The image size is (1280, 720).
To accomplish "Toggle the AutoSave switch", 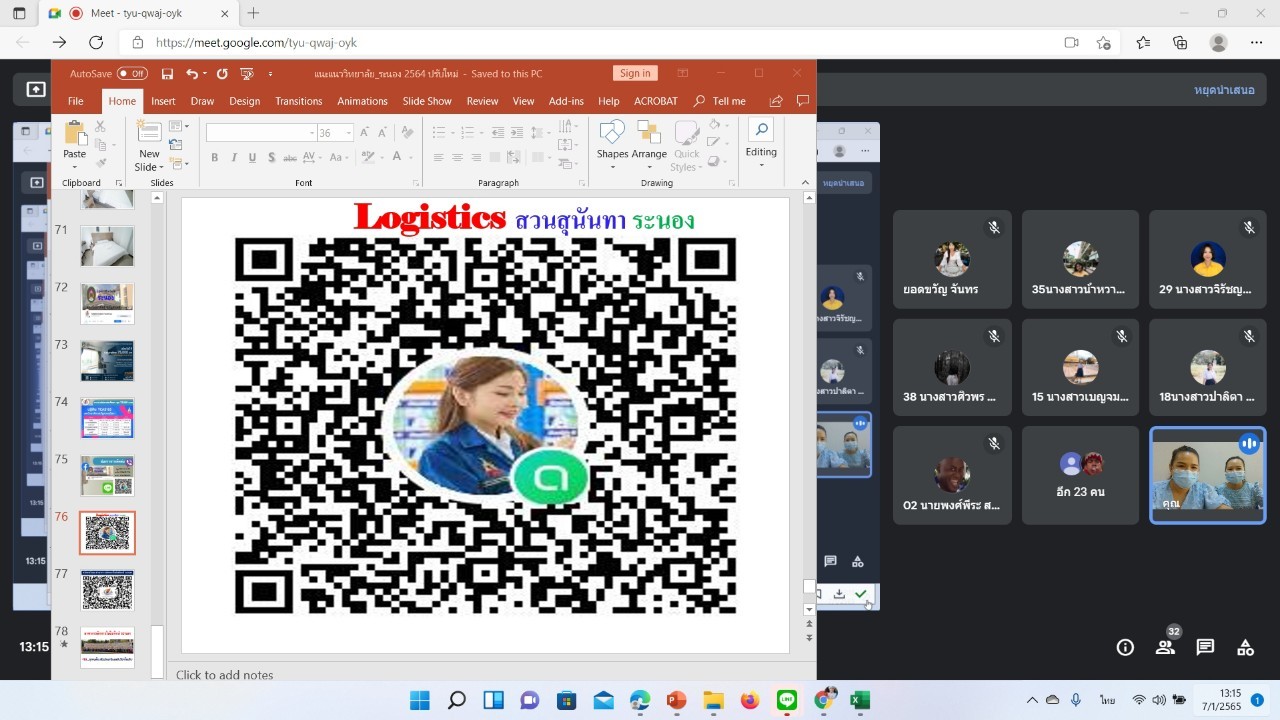I will click(x=132, y=73).
